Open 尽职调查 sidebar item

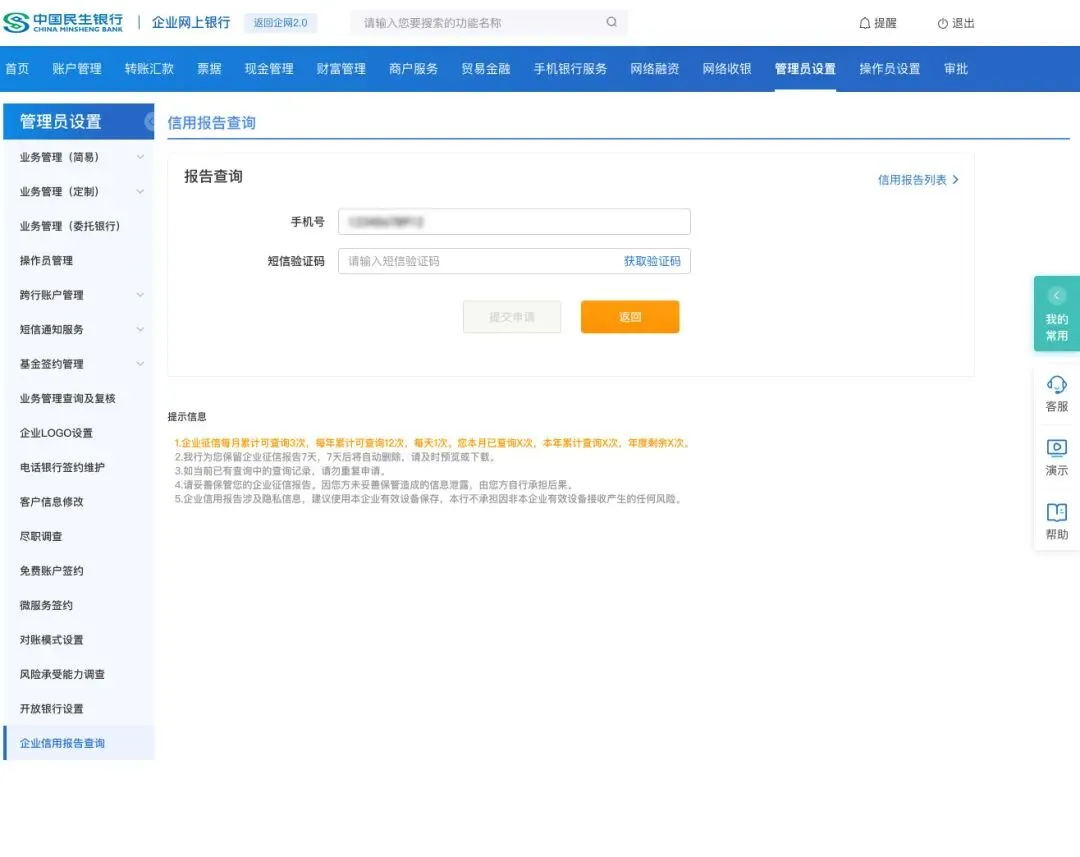click(x=79, y=536)
